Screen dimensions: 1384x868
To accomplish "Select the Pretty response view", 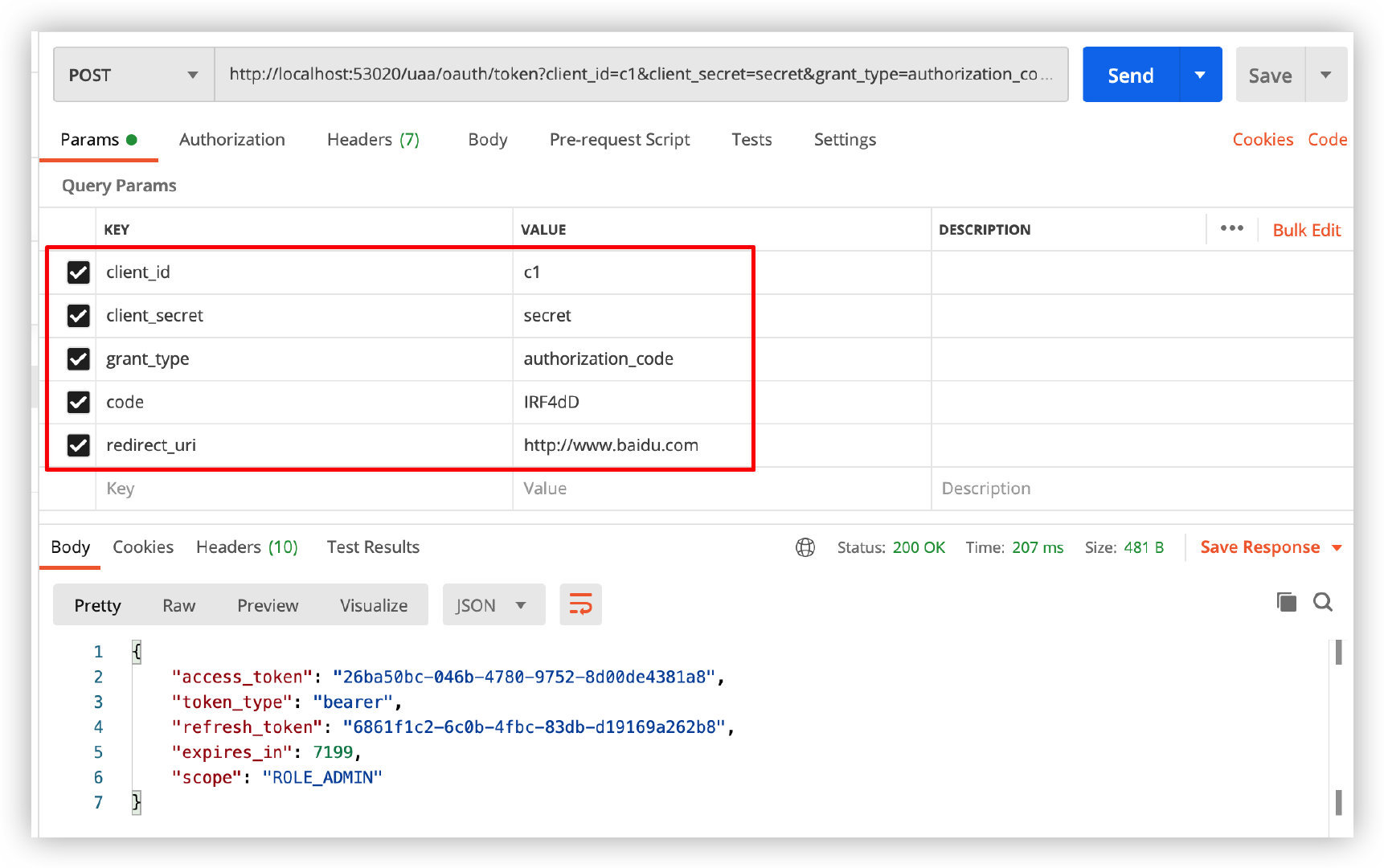I will tap(97, 605).
